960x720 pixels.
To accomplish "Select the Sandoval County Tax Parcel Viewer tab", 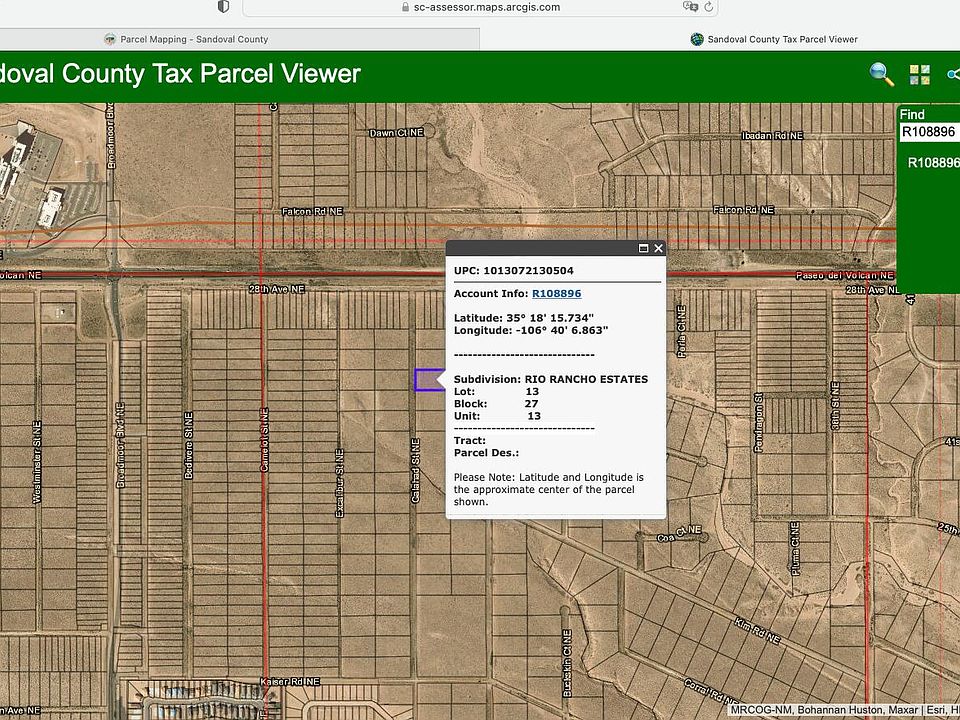I will point(774,39).
